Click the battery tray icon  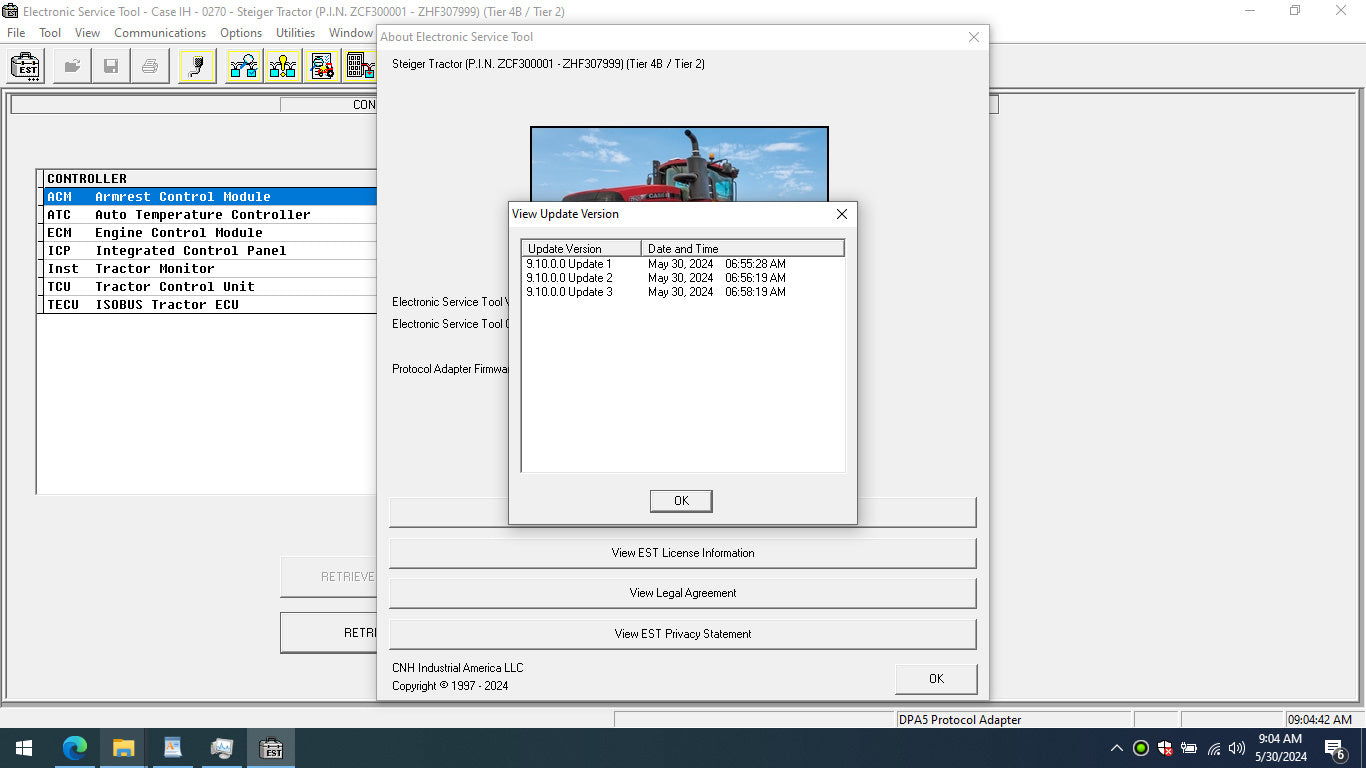point(1189,748)
